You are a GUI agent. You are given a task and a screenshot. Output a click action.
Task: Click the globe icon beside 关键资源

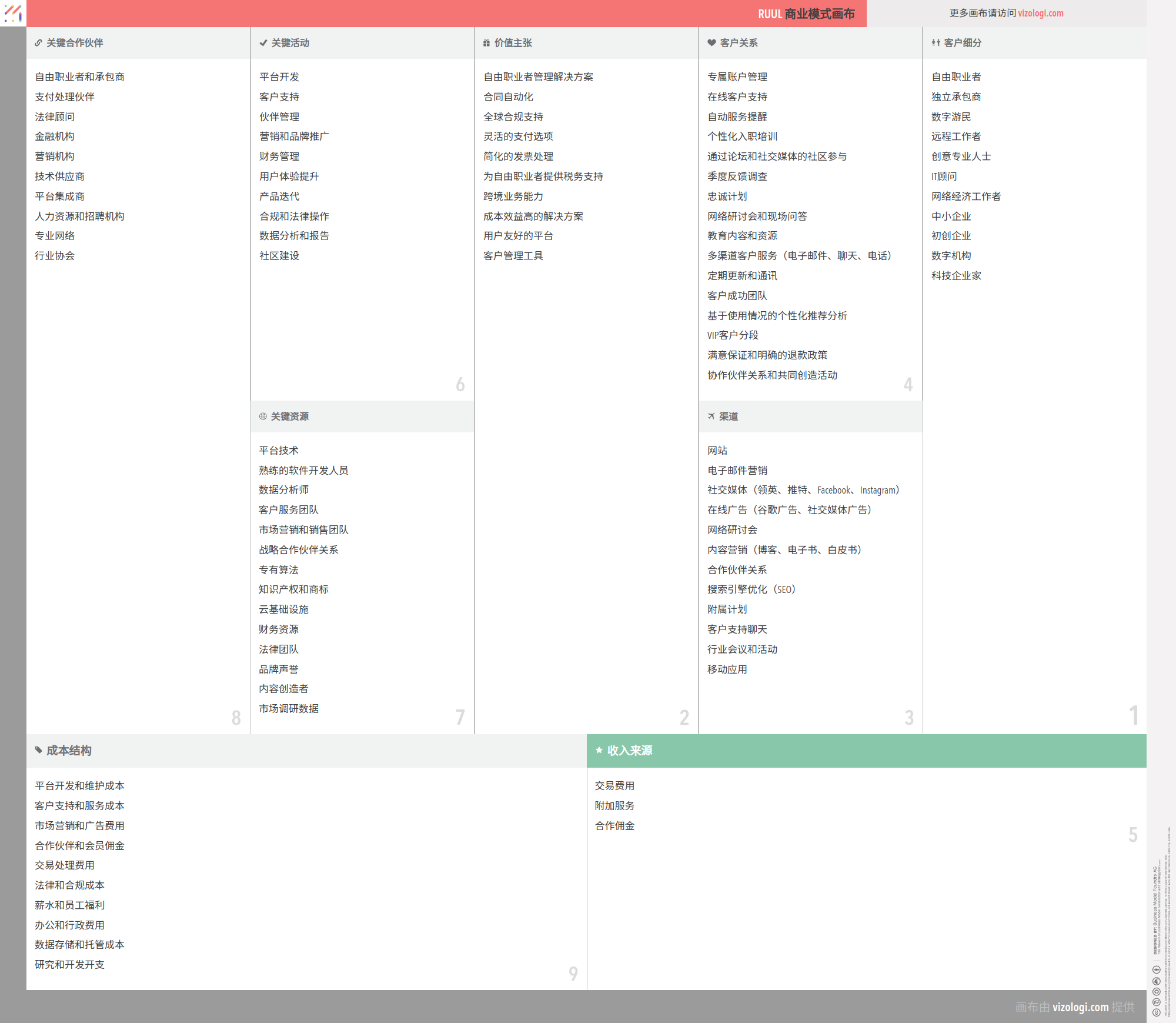(x=263, y=416)
